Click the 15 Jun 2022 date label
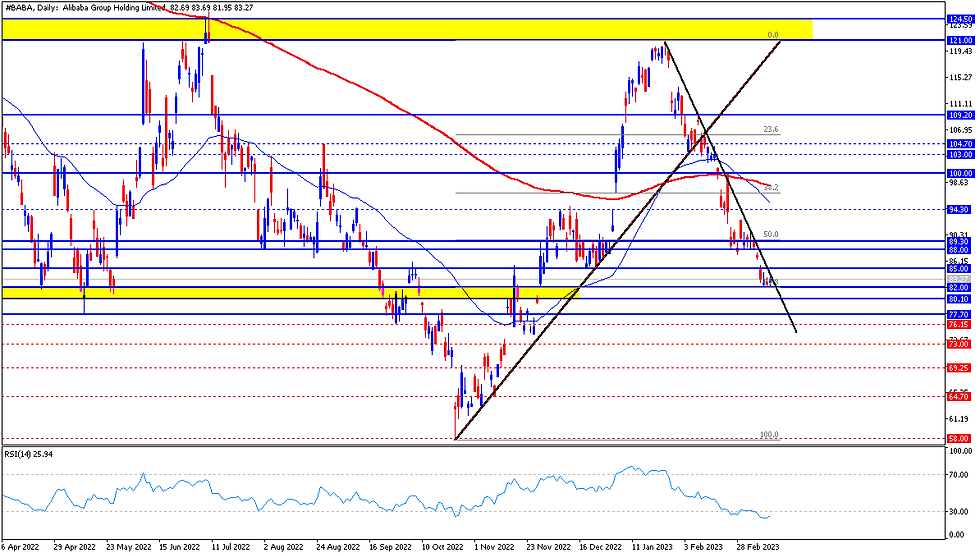Screen dimensions: 980x556 click(179, 547)
